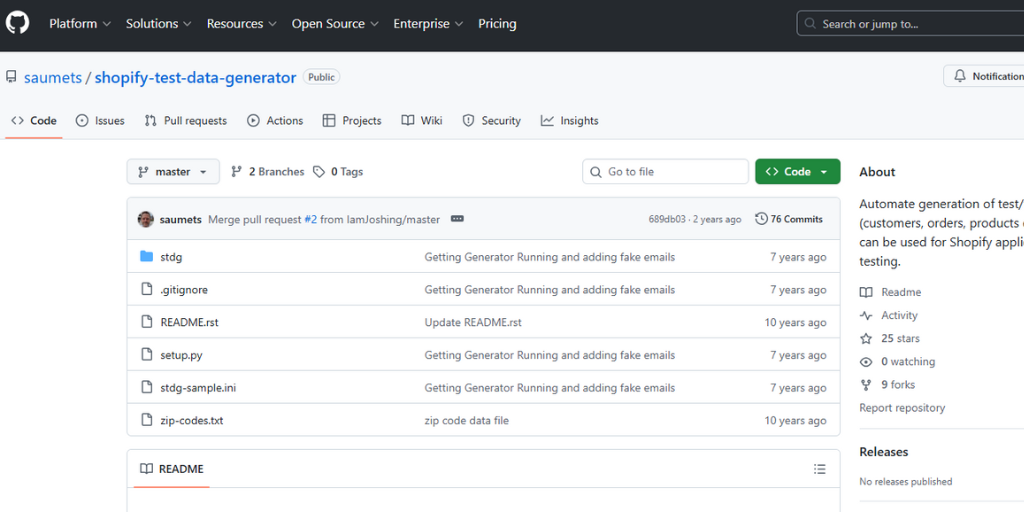
Task: Open the saumets owner profile link
Action: tap(53, 78)
